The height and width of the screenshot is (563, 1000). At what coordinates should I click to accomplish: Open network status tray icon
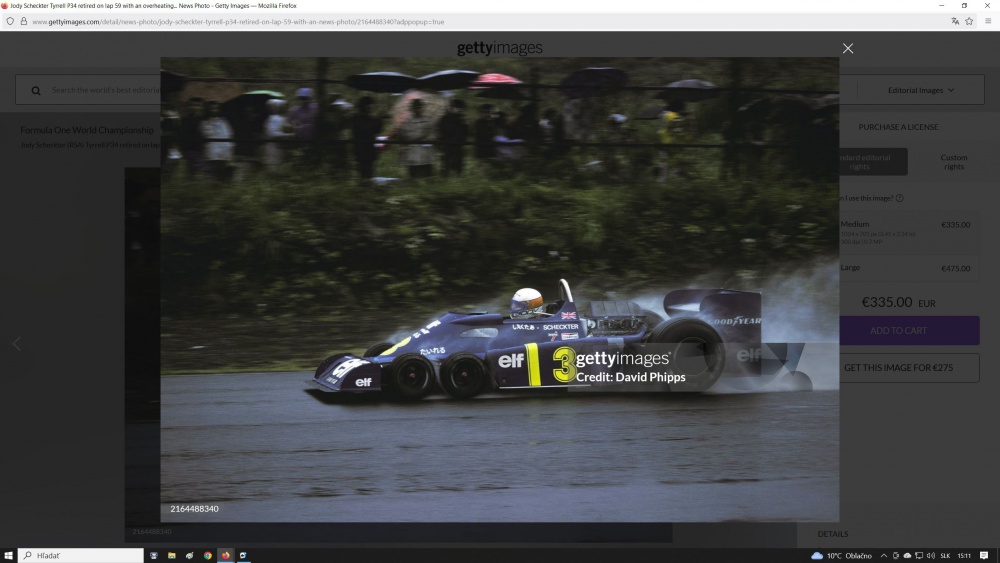[x=919, y=556]
